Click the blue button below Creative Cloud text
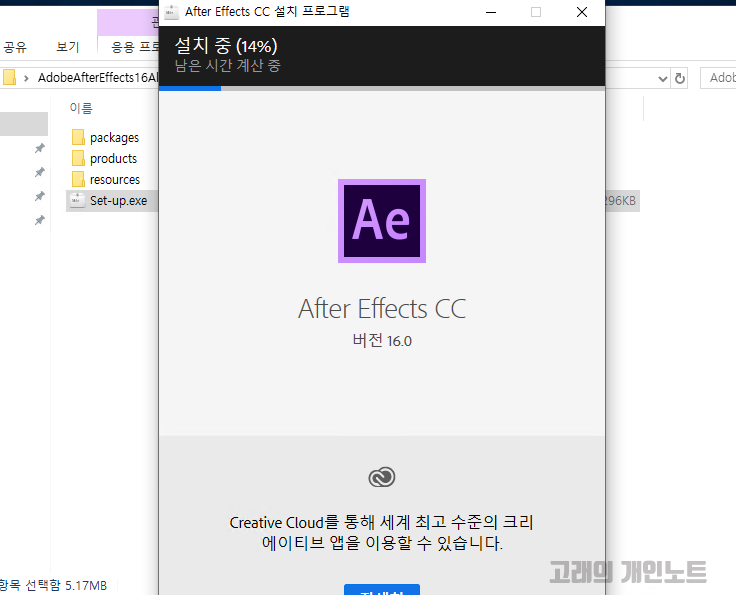 (382, 589)
